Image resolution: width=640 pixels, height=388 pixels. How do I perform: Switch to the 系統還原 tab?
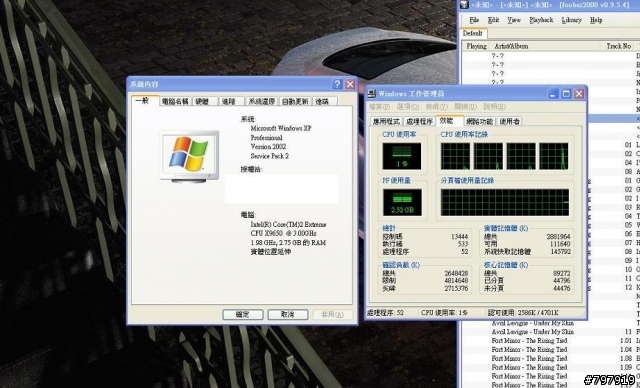[x=262, y=101]
